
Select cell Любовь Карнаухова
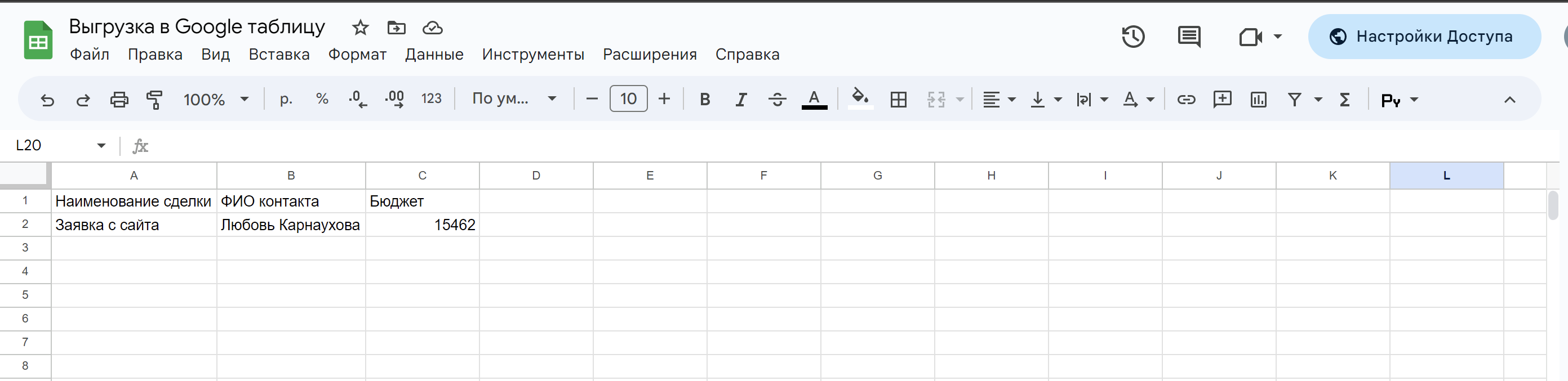(x=290, y=225)
